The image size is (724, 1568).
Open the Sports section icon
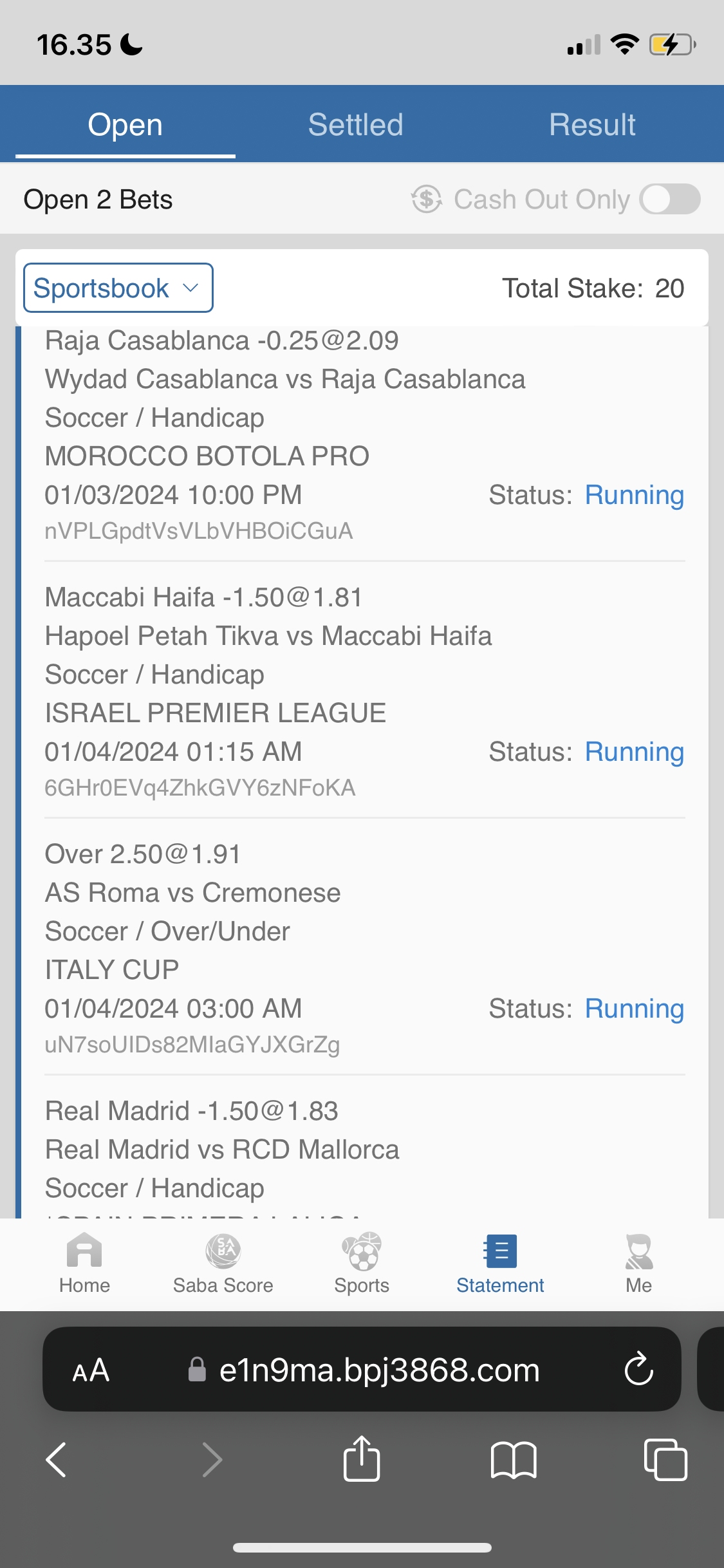pyautogui.click(x=362, y=1252)
